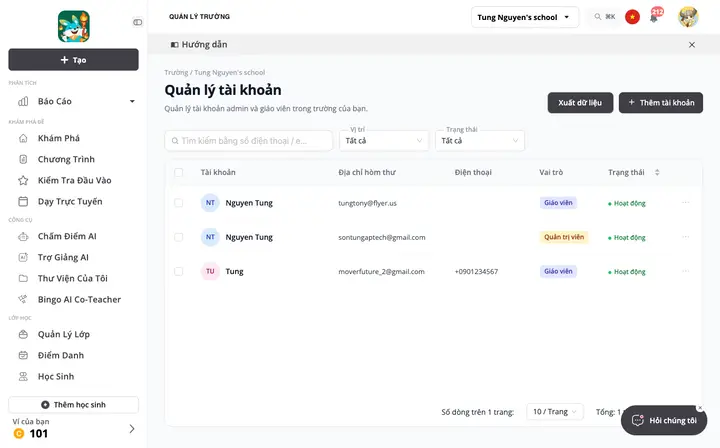Click the Chương Trình book icon

point(23,159)
